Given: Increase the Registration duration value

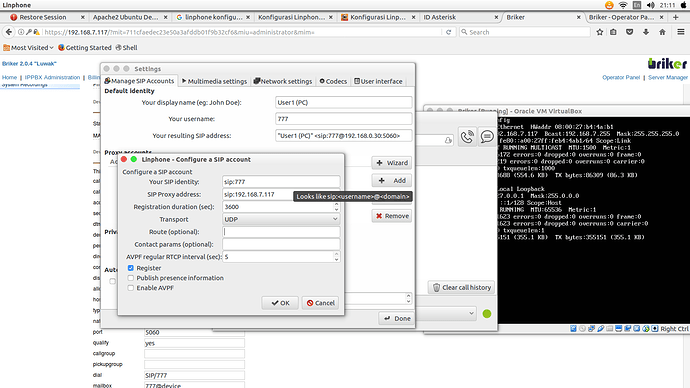Looking at the screenshot, I should (336, 204).
